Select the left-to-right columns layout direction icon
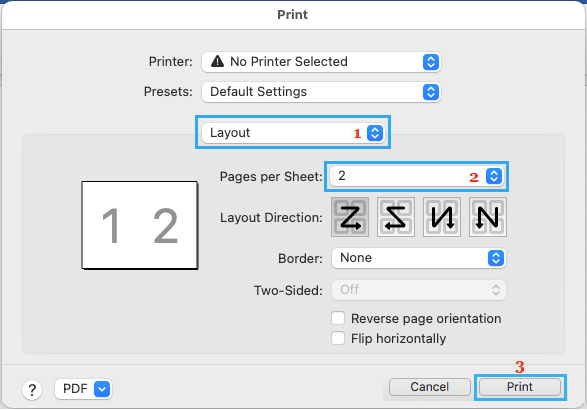 442,217
